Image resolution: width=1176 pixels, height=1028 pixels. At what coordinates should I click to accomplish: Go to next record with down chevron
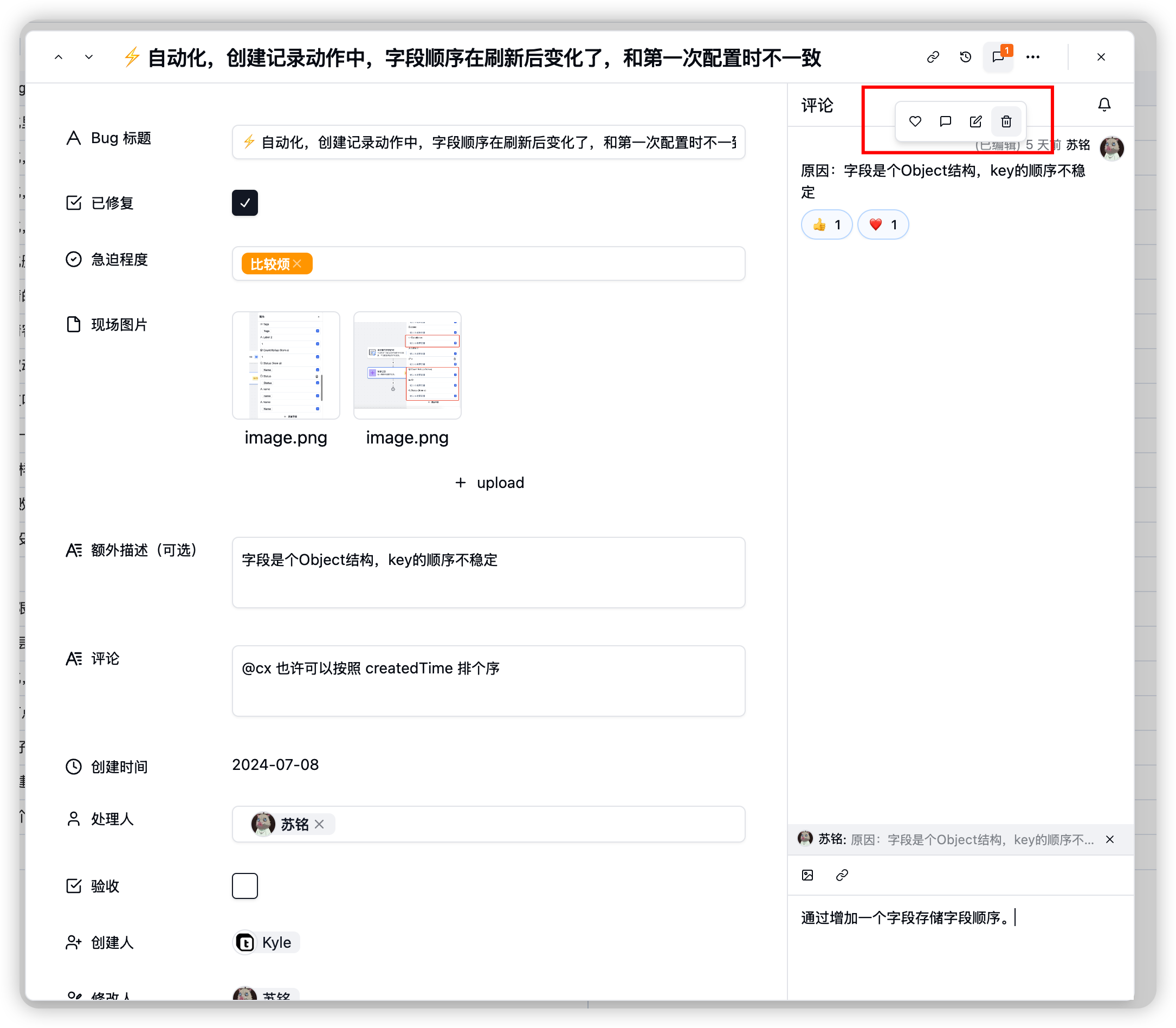coord(89,57)
